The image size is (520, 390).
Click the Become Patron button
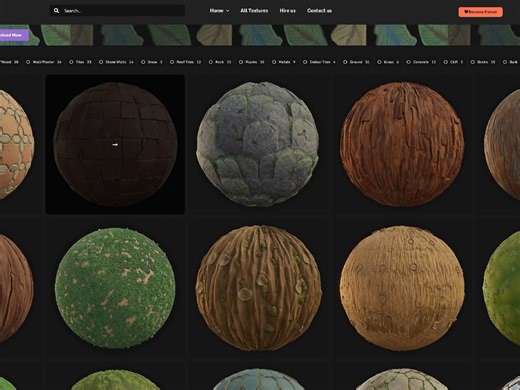(480, 12)
